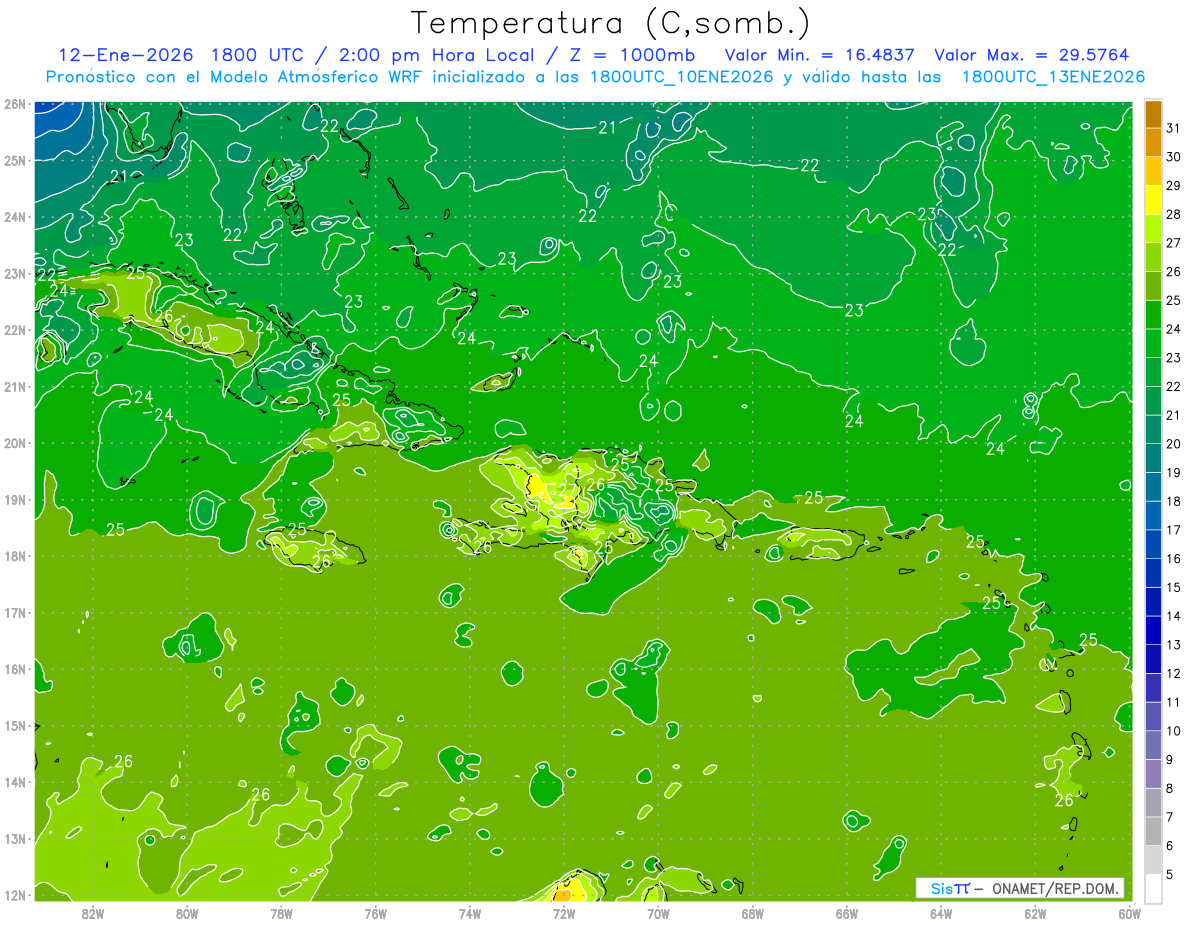The image size is (1200, 927).
Task: Pick the orange-brown legend swatch above 31
Action: (x=1153, y=114)
